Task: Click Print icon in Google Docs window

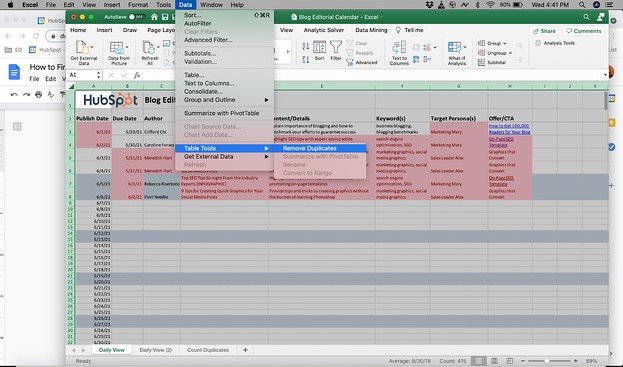Action: 39,95
